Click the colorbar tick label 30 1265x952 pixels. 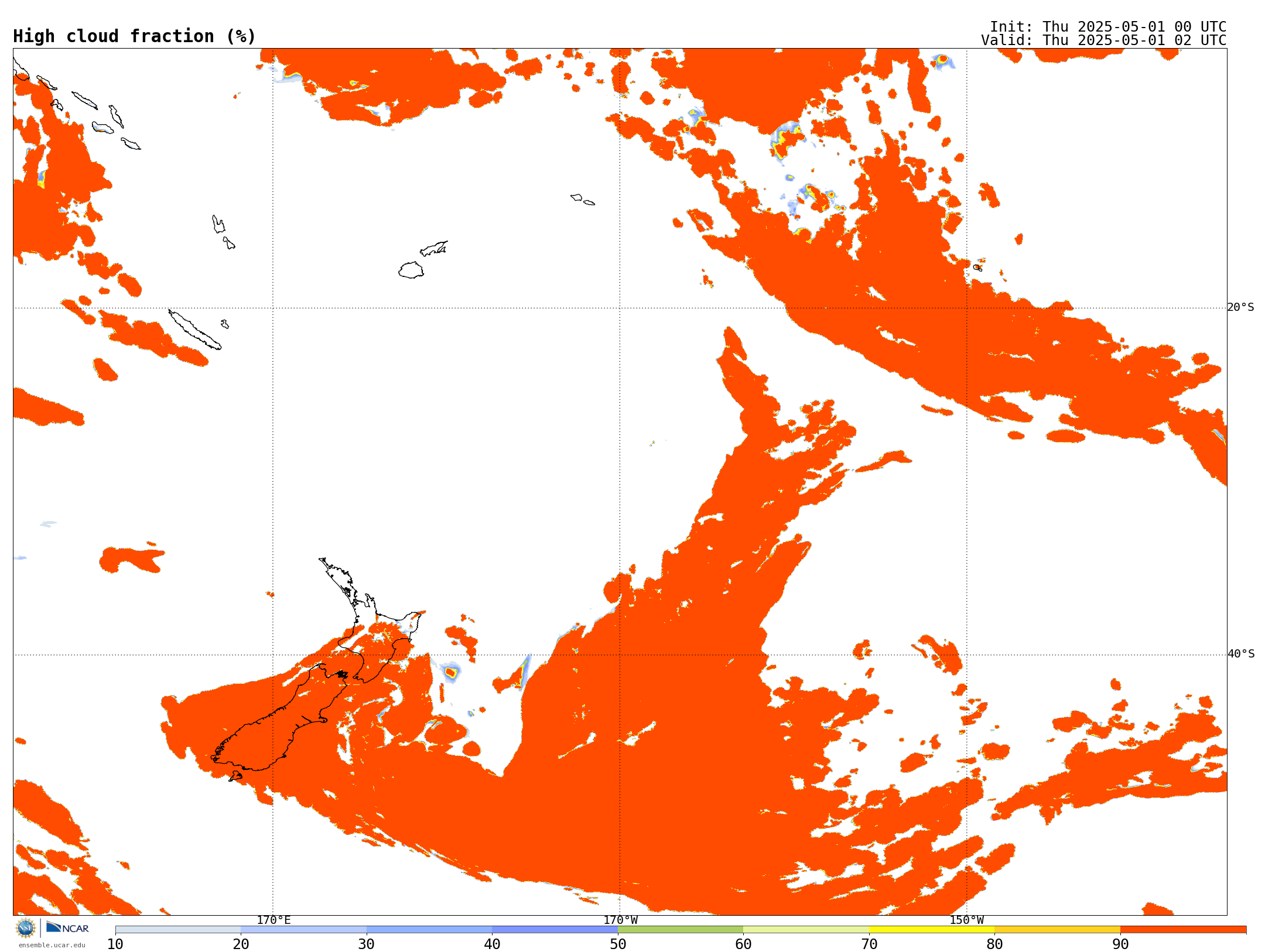coord(367,944)
